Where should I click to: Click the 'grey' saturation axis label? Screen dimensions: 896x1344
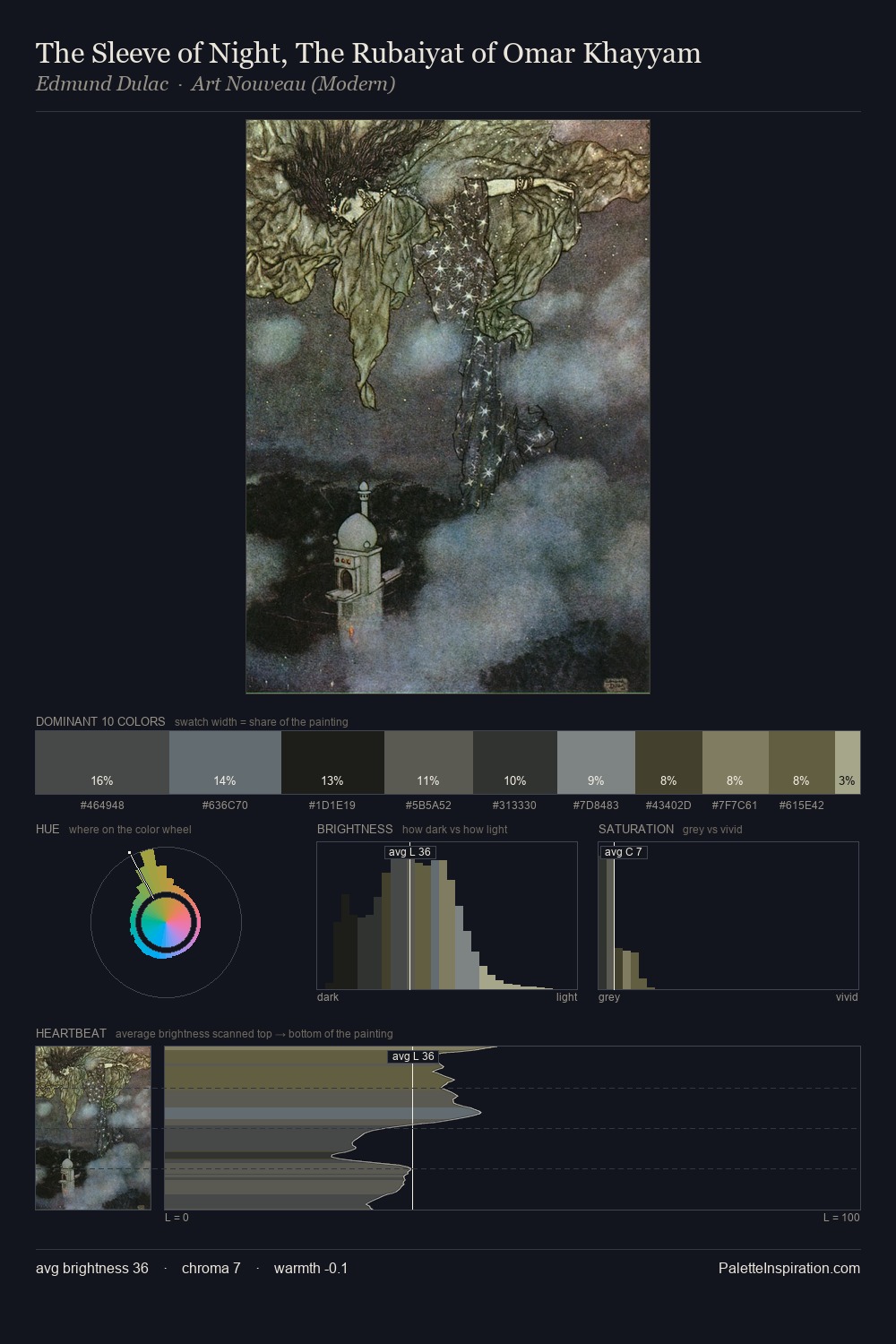click(x=609, y=997)
